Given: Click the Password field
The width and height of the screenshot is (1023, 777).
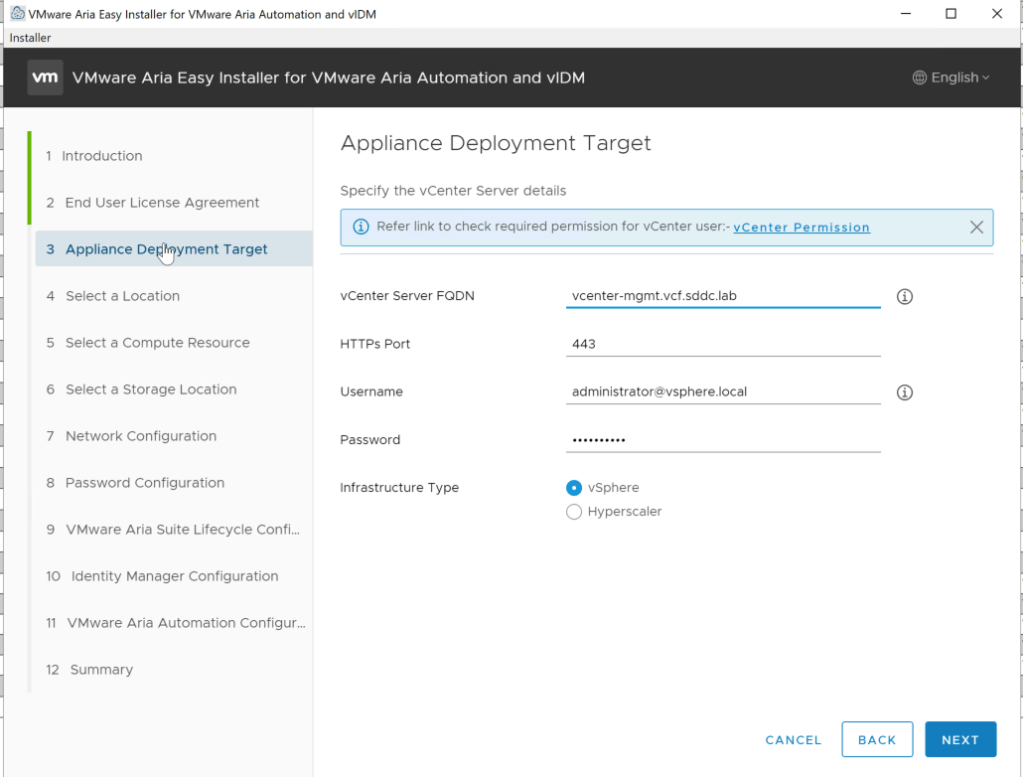Looking at the screenshot, I should click(722, 440).
